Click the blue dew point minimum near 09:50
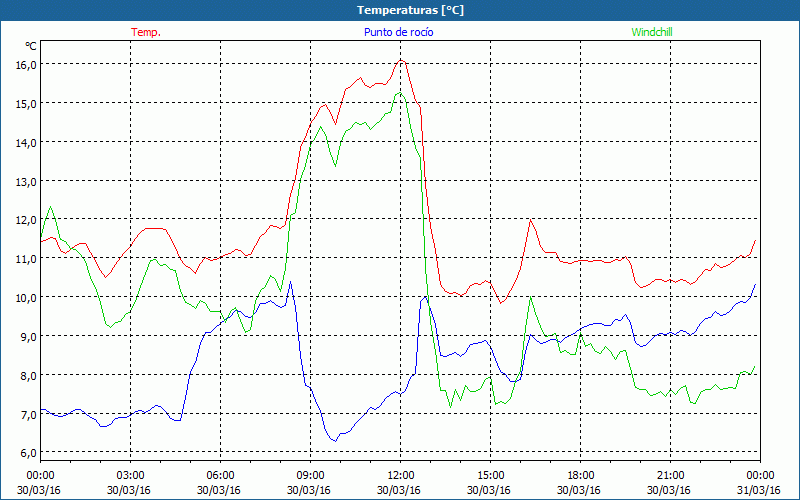The width and height of the screenshot is (800, 500). tap(335, 441)
